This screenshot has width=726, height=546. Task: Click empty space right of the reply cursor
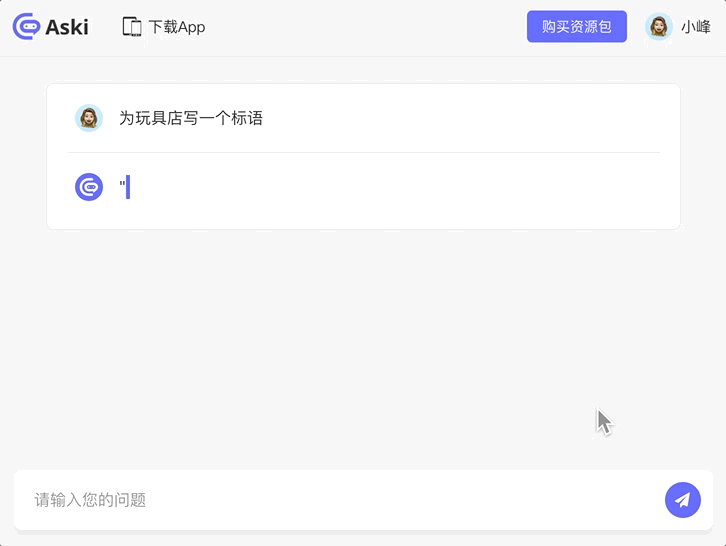[400, 188]
